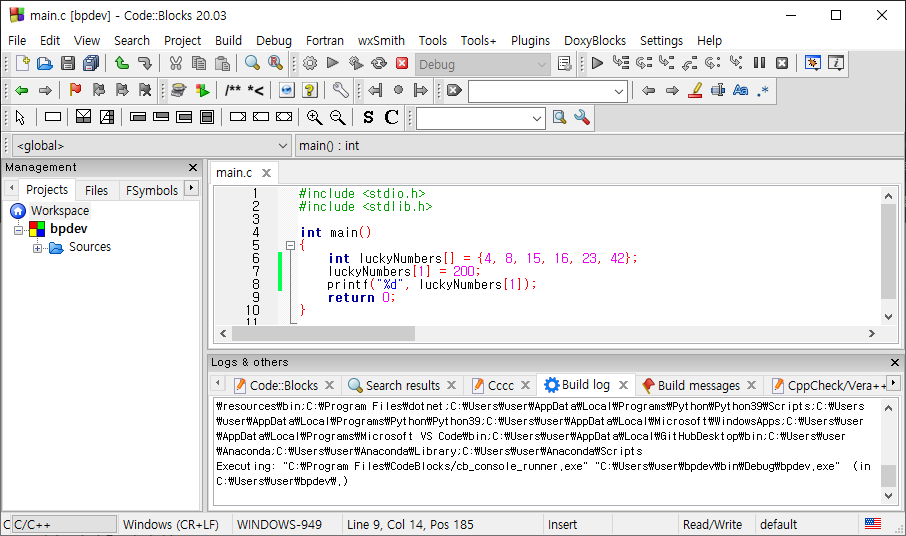Click the Debug/Continue start icon

[597, 63]
